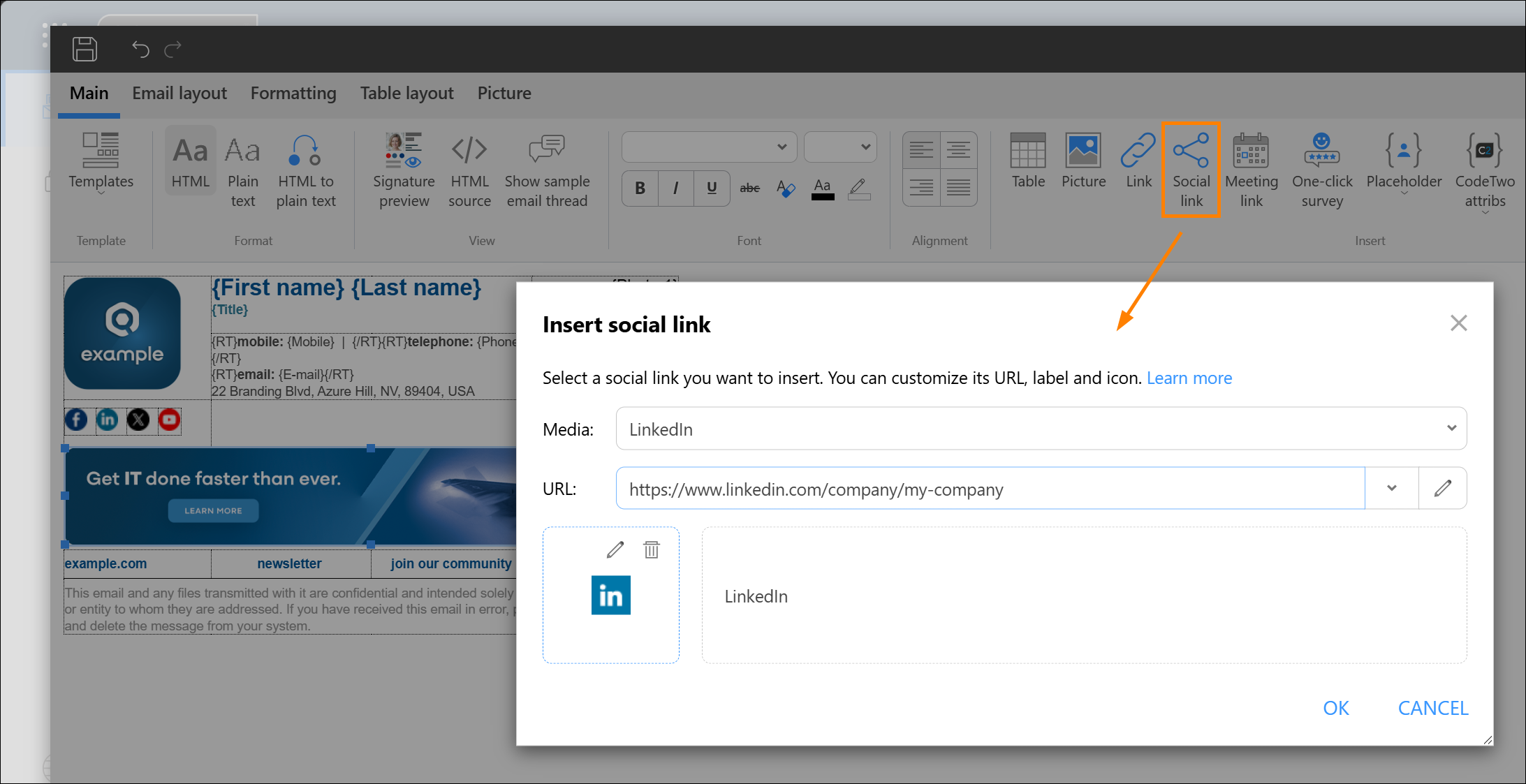This screenshot has width=1526, height=784.
Task: Open the Templates gallery
Action: pyautogui.click(x=101, y=163)
